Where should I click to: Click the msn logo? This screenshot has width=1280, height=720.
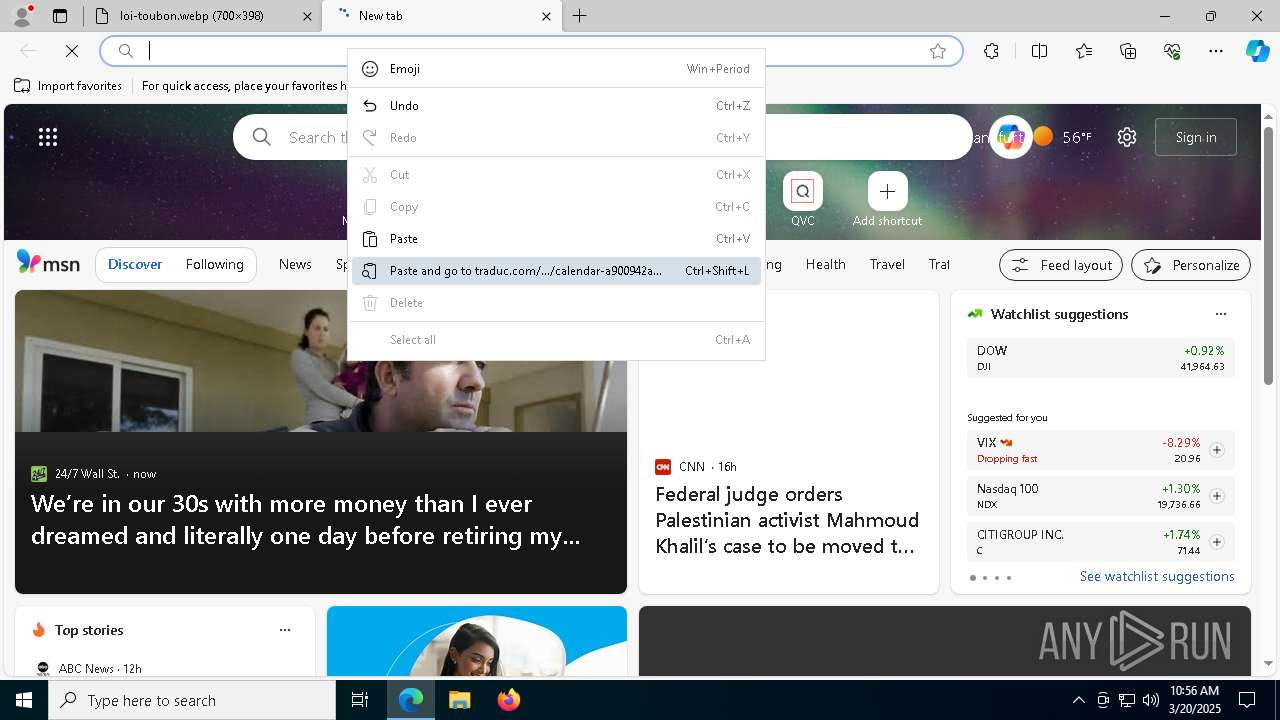point(48,263)
